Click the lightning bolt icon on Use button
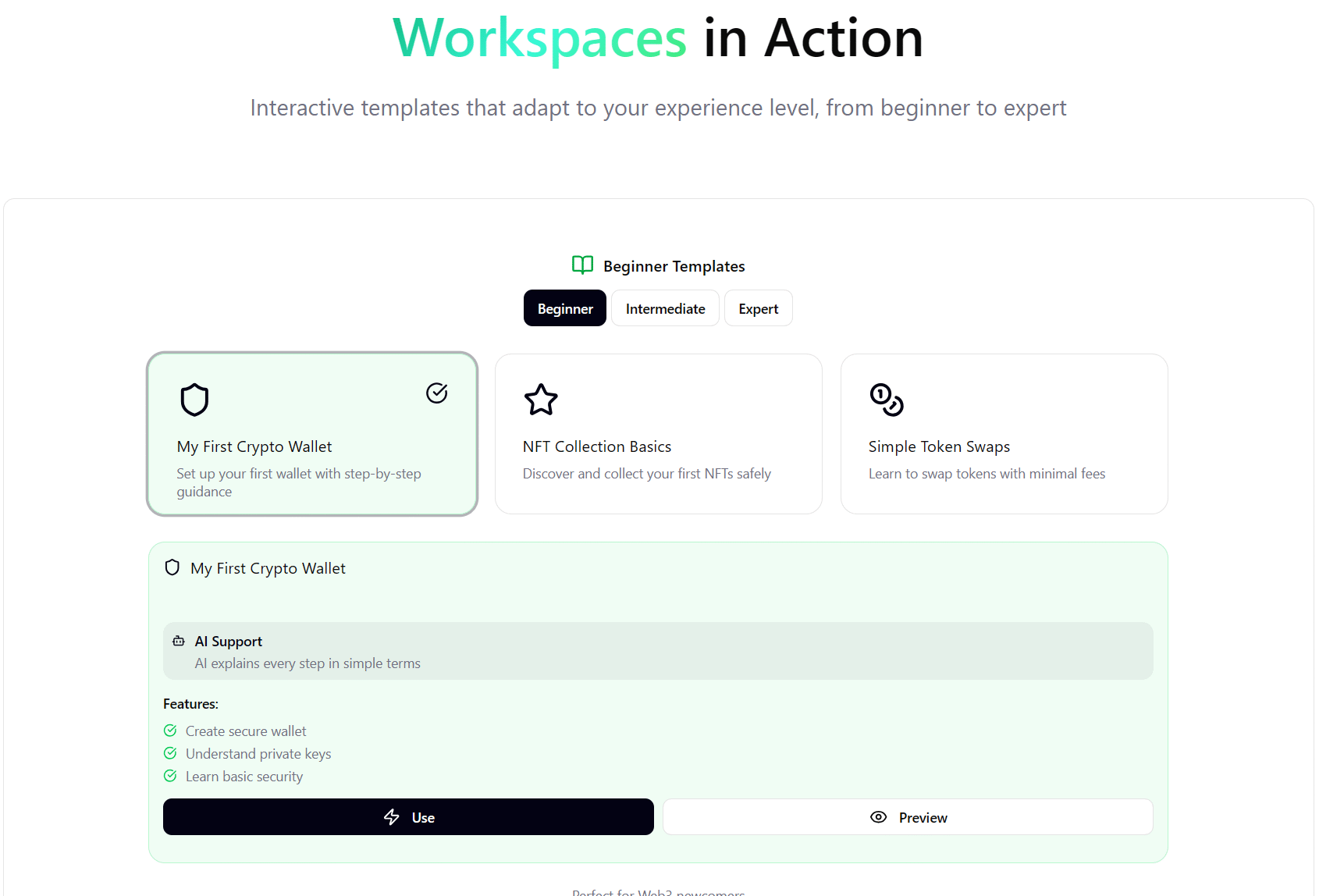This screenshot has width=1344, height=896. point(392,817)
